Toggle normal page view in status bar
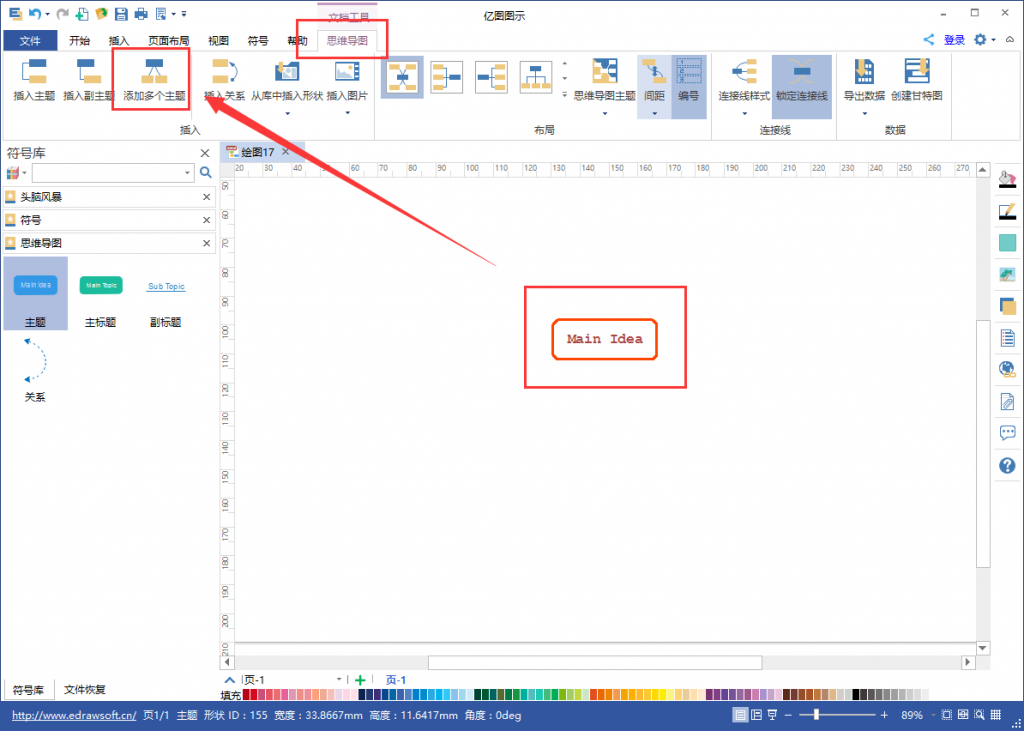Image resolution: width=1024 pixels, height=731 pixels. coord(740,715)
